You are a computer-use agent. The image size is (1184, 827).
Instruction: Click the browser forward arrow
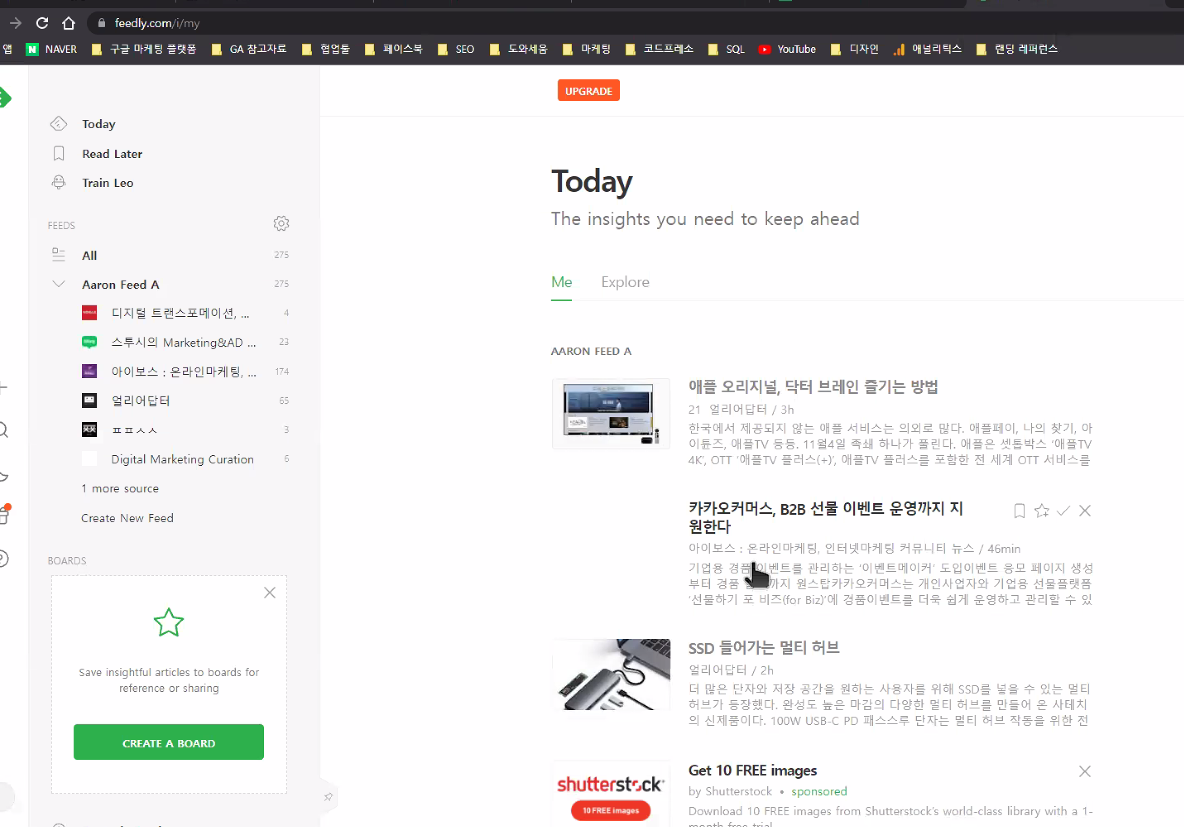coord(16,23)
